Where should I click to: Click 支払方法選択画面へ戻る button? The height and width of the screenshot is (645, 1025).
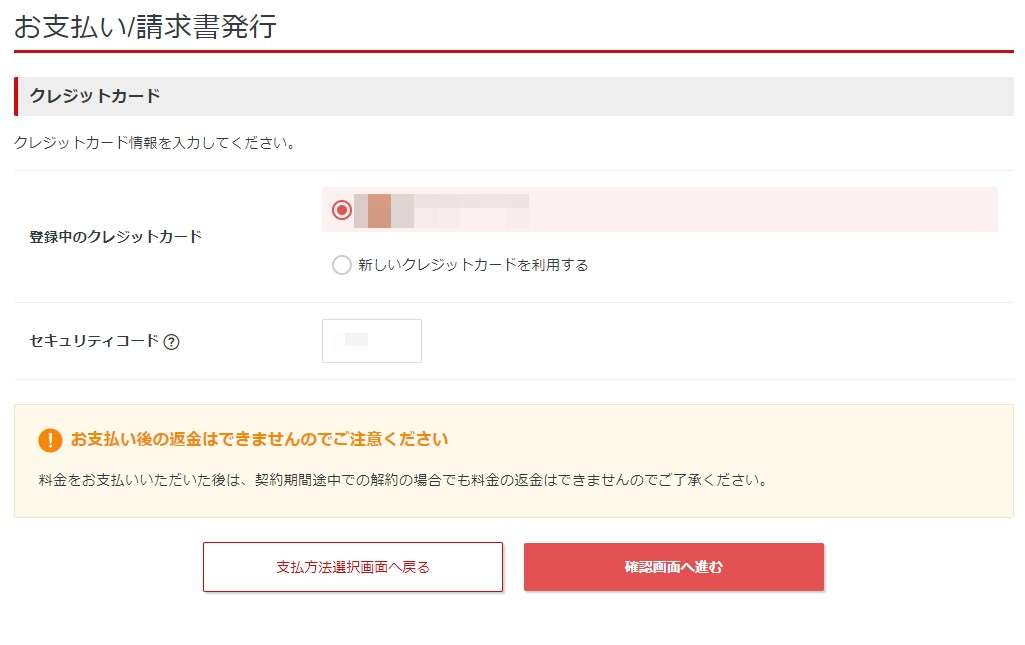pos(353,567)
